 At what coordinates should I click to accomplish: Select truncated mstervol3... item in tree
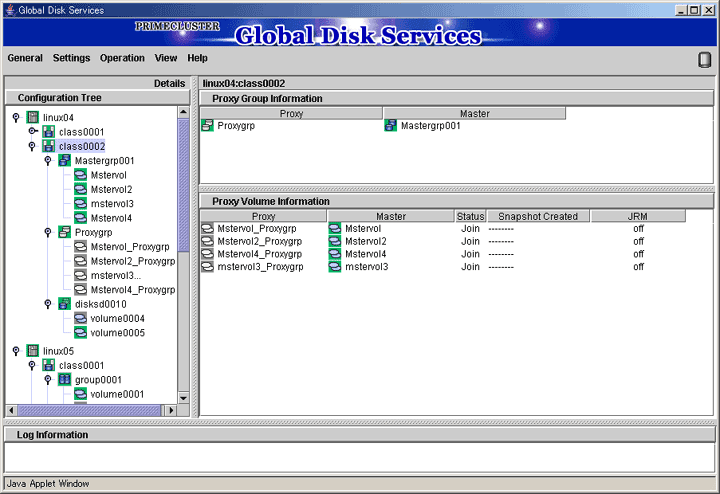point(116,275)
